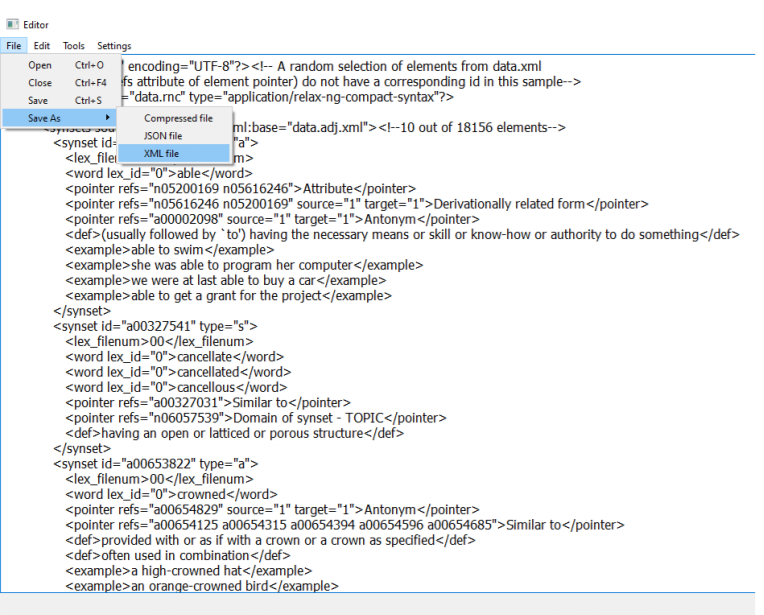Screen dimensions: 764x615
Task: Click def 'having an open or latticed' line
Action: tap(234, 433)
